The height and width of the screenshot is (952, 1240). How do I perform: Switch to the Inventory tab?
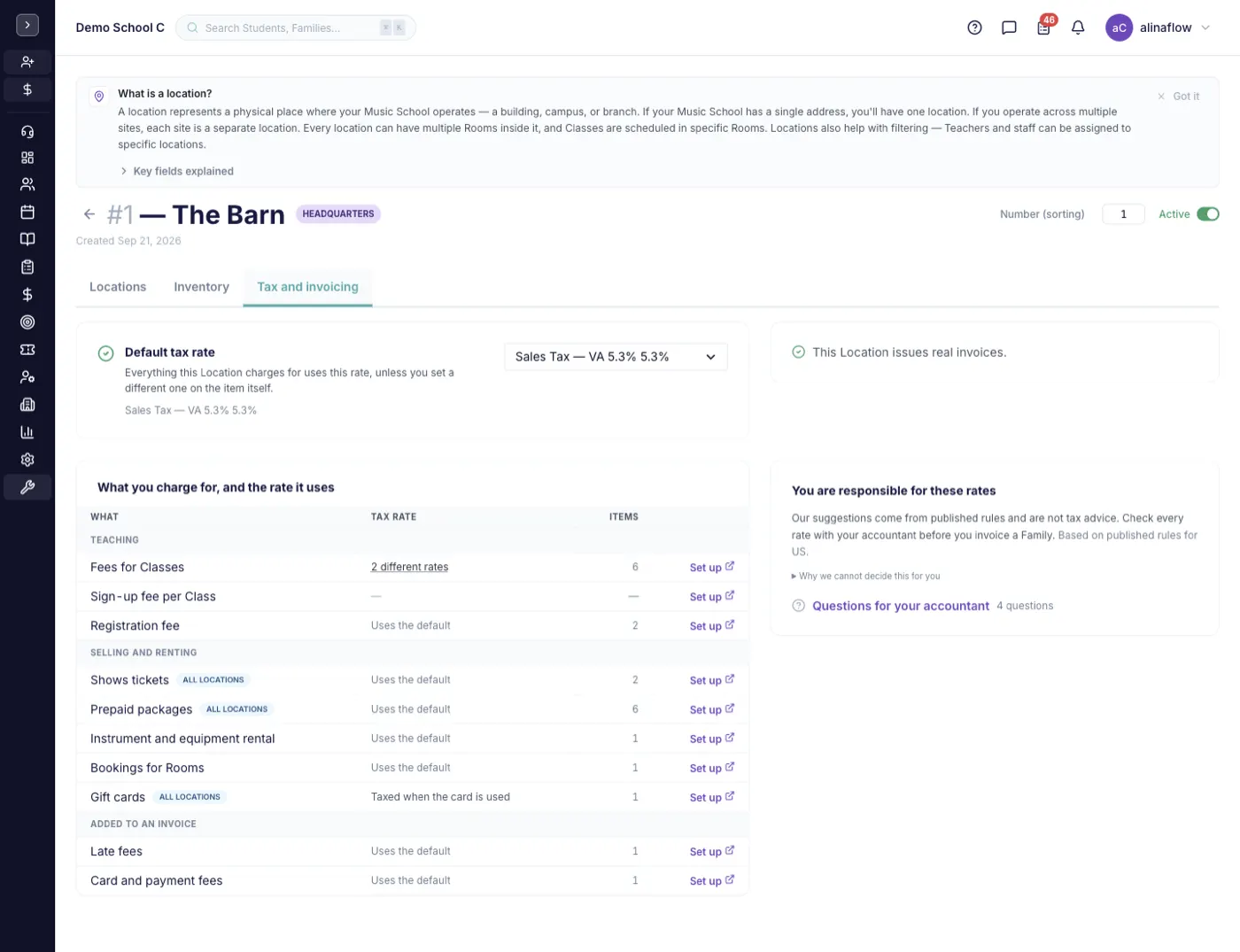pos(201,287)
